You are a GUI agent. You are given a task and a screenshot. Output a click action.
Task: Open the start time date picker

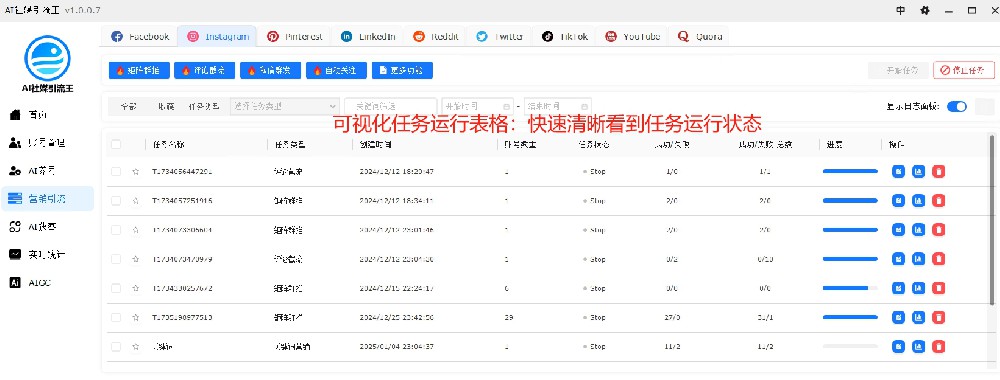pyautogui.click(x=477, y=106)
